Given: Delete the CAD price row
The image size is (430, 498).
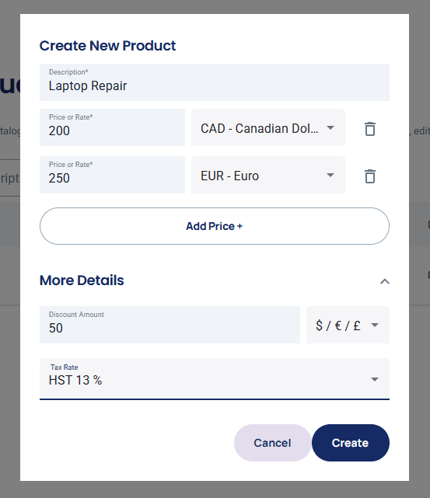Looking at the screenshot, I should tap(370, 129).
